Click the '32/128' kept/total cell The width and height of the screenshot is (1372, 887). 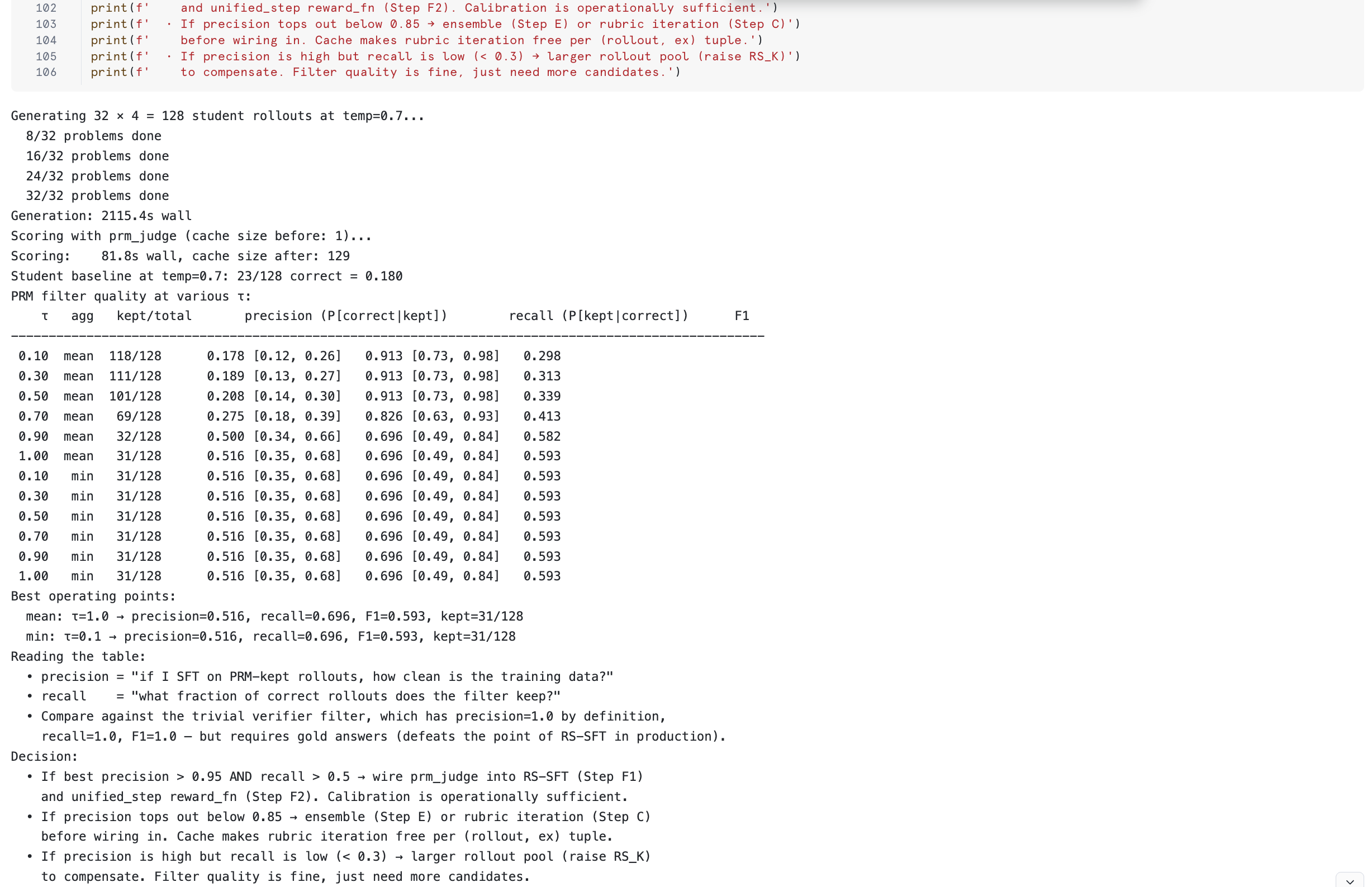pos(139,437)
